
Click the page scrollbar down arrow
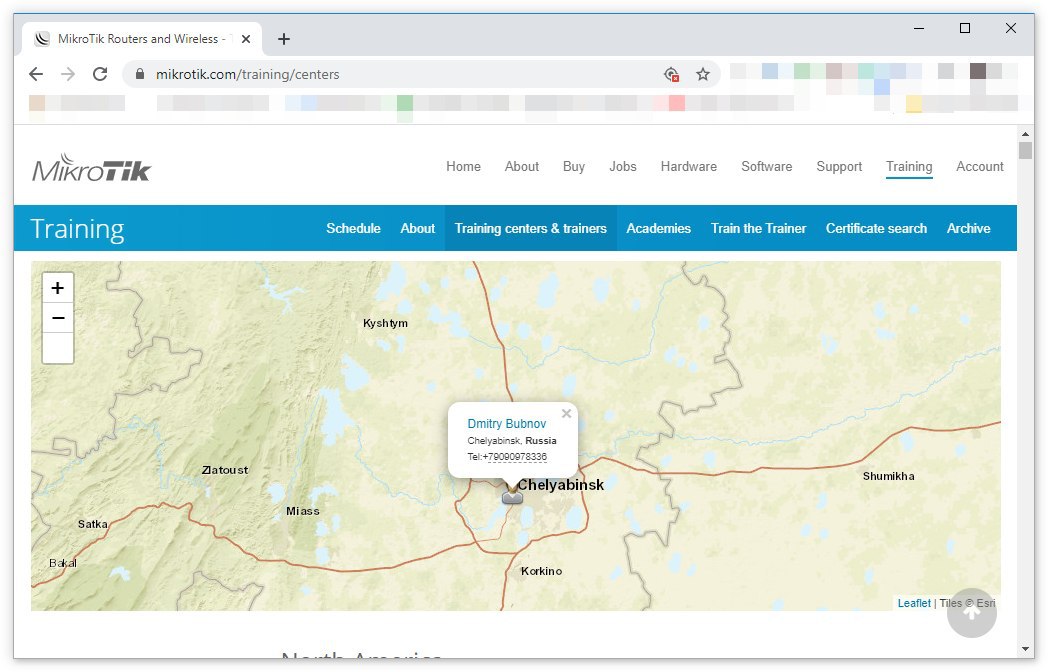click(1025, 649)
